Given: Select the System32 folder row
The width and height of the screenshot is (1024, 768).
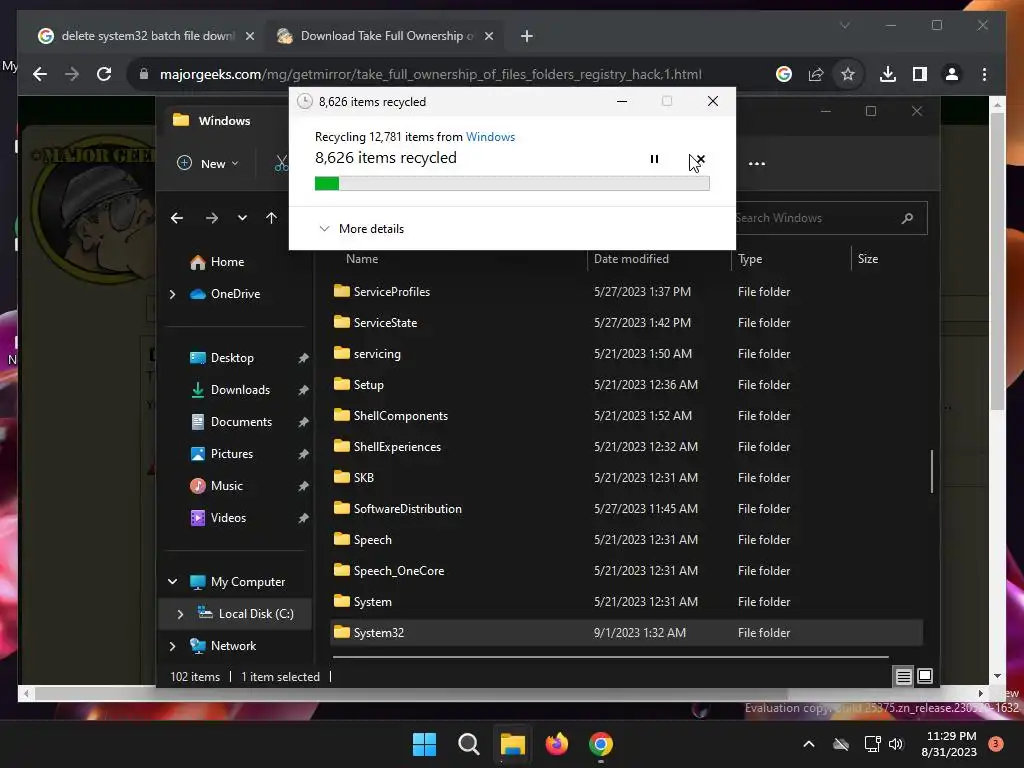Looking at the screenshot, I should click(626, 632).
